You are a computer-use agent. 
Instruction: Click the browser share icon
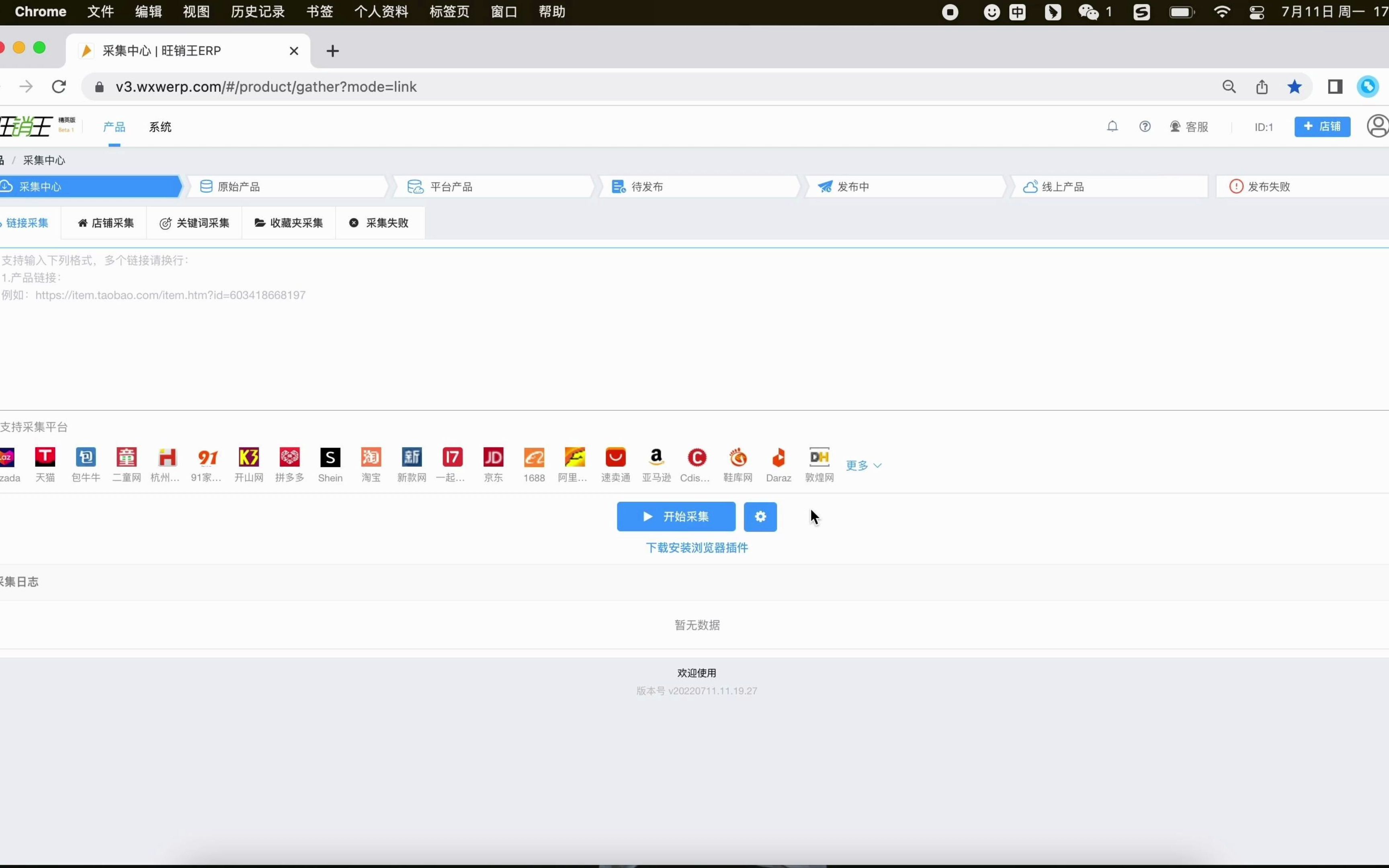1262,87
